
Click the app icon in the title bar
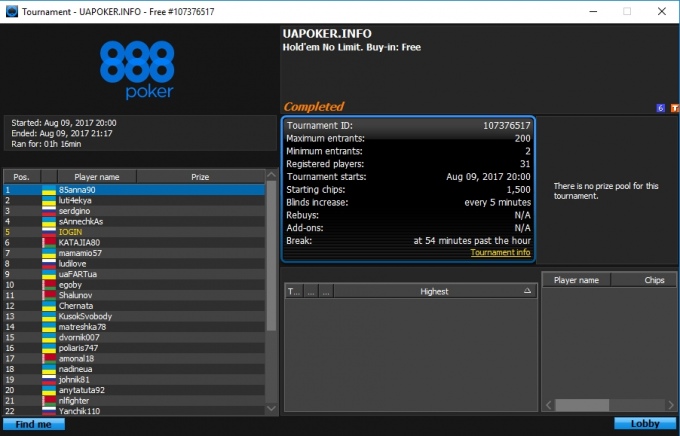click(12, 11)
